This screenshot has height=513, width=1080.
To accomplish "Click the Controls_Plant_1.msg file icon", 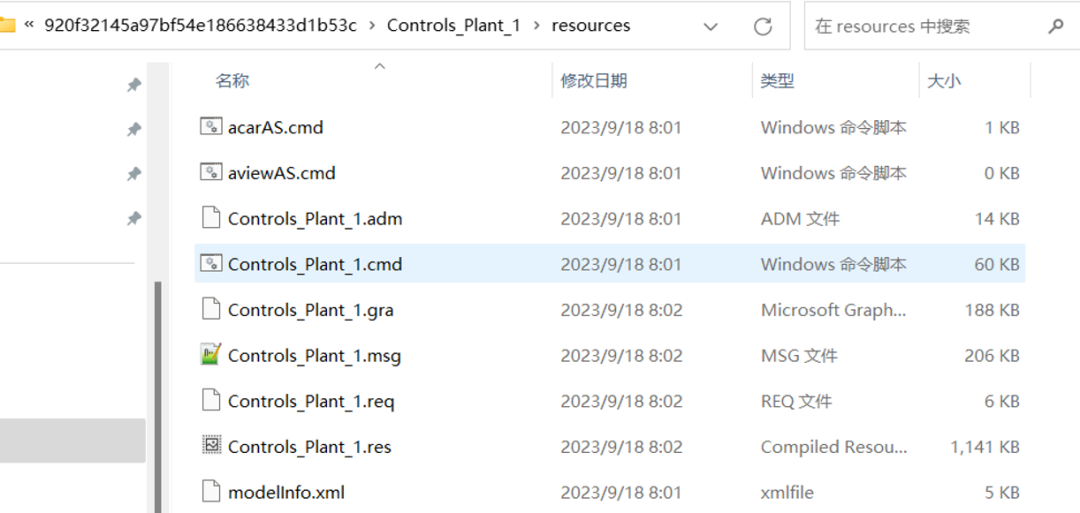I will (211, 355).
